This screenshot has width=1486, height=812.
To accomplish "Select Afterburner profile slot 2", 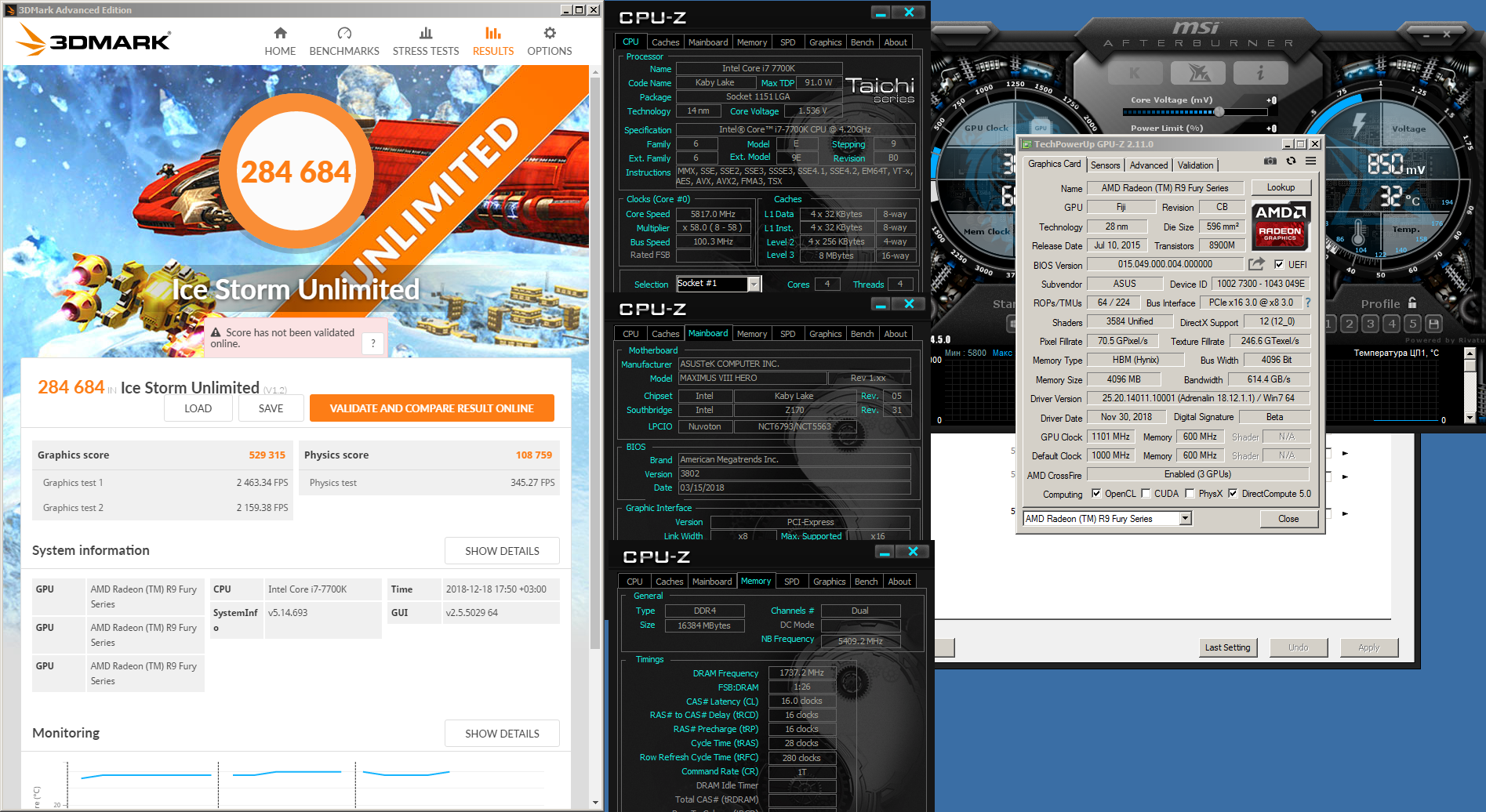I will 1349,324.
